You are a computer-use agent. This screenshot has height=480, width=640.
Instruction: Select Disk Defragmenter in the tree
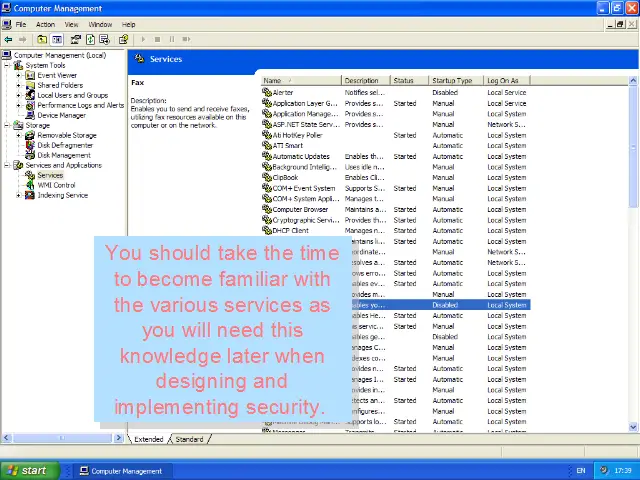64,145
